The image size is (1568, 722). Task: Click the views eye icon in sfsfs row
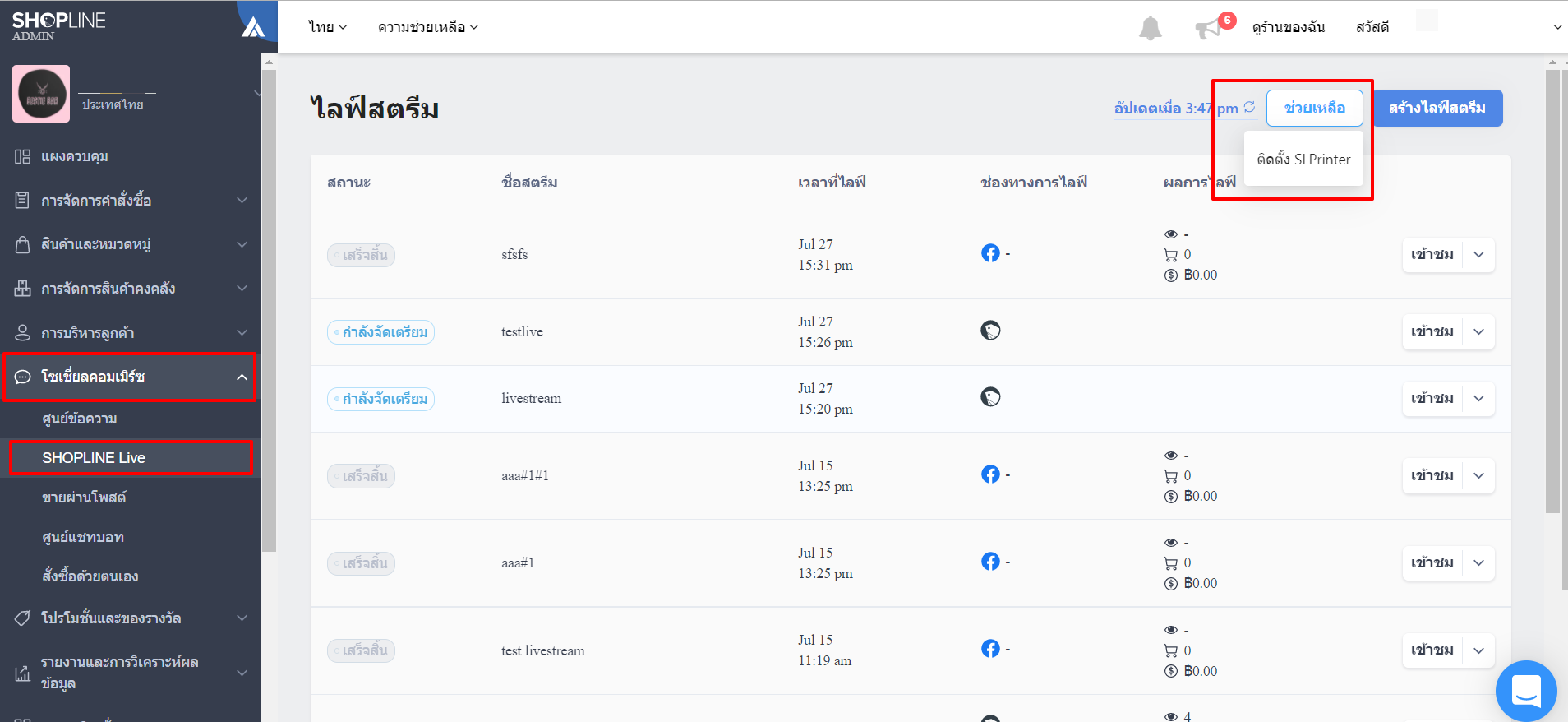(x=1171, y=234)
